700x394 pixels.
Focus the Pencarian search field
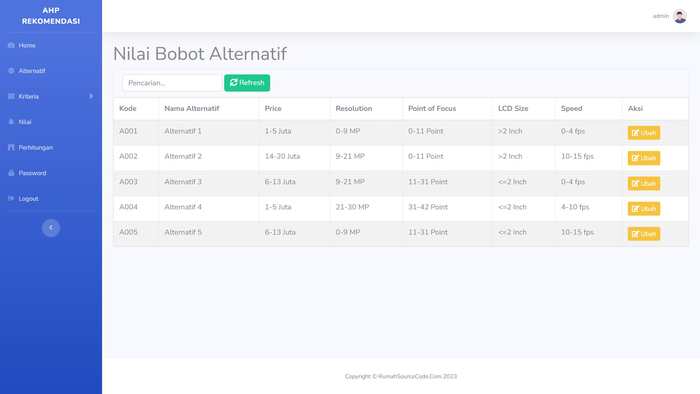click(172, 83)
